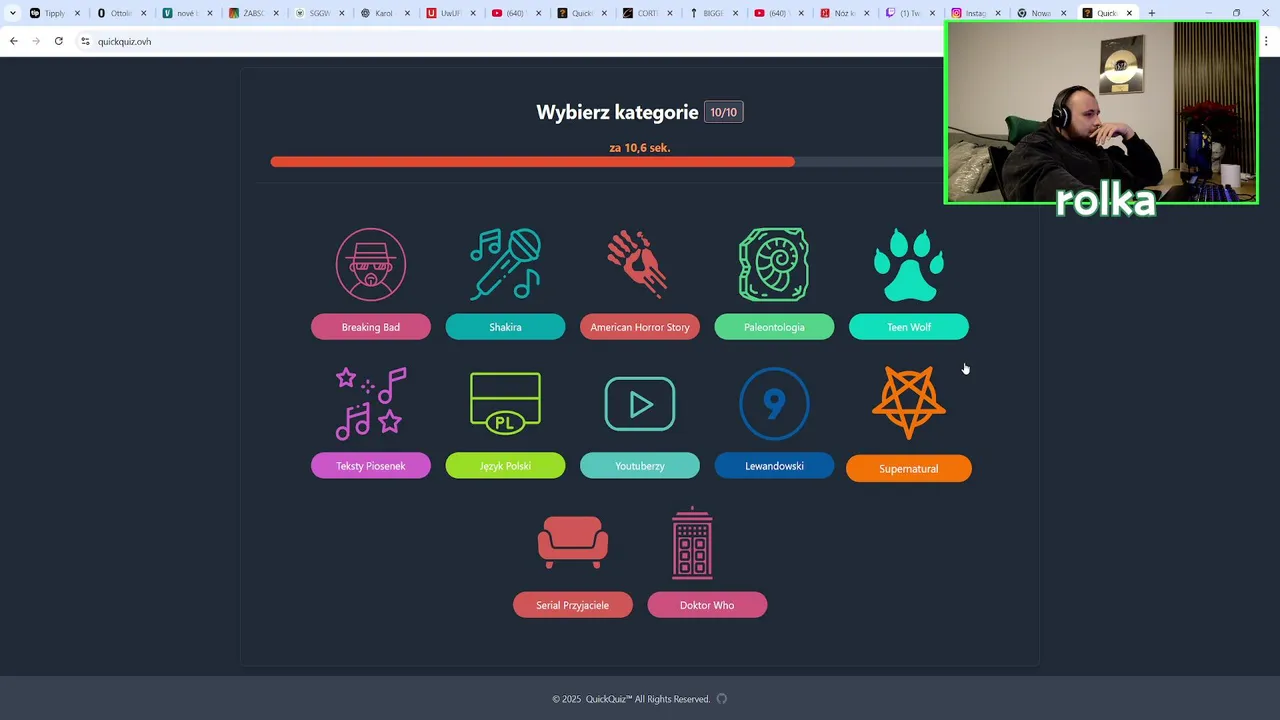Close the Instagram tab
The width and height of the screenshot is (1280, 720).
coord(998,13)
